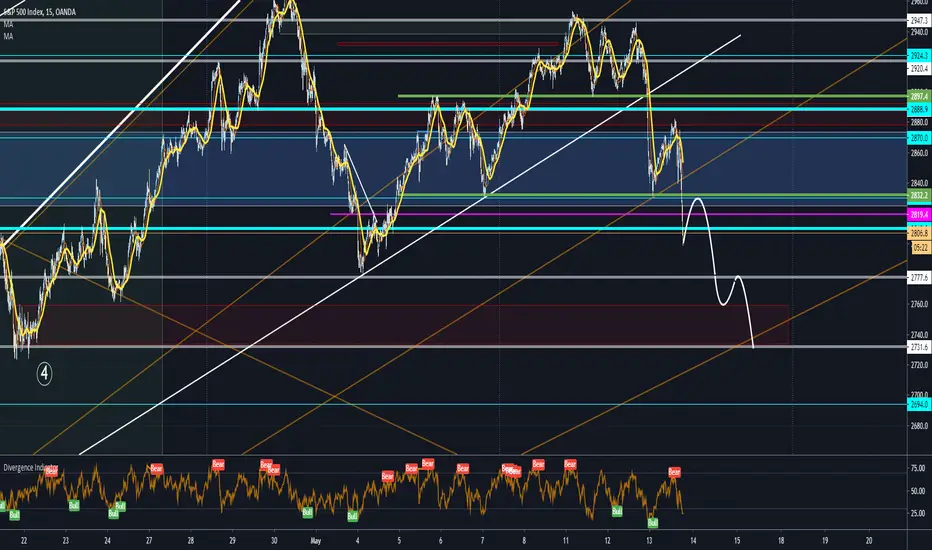Click date 14 on the time axis
Screen dimensions: 932x550
(693, 540)
